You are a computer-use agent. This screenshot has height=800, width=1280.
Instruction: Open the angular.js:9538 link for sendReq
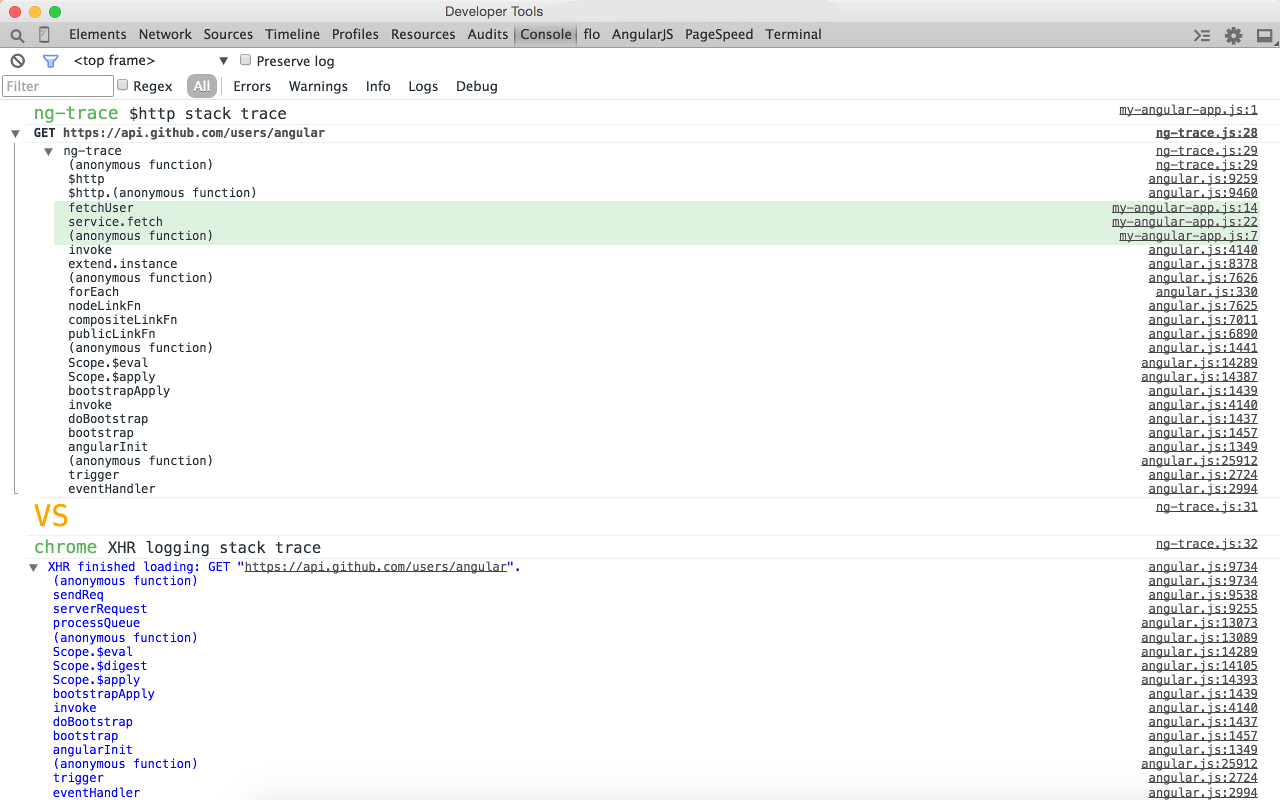tap(1203, 595)
